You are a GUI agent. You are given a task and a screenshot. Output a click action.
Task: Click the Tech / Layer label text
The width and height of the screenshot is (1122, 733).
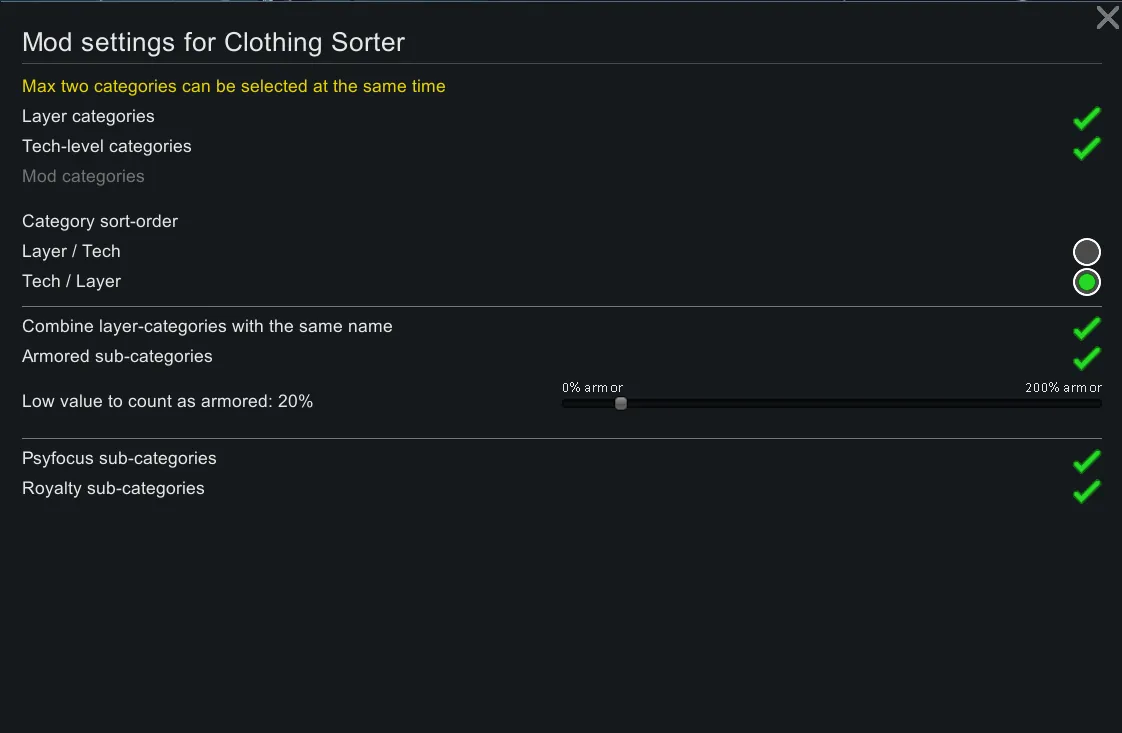[x=71, y=282]
